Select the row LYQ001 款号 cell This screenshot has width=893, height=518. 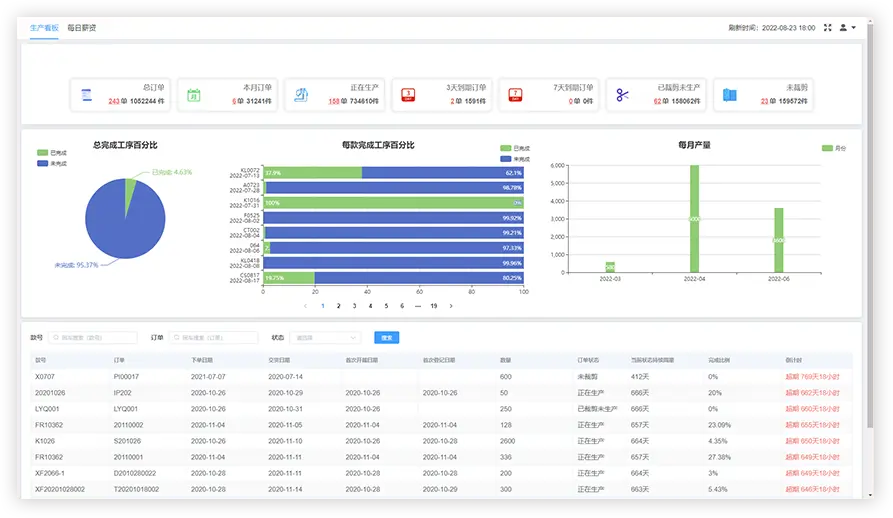point(47,409)
